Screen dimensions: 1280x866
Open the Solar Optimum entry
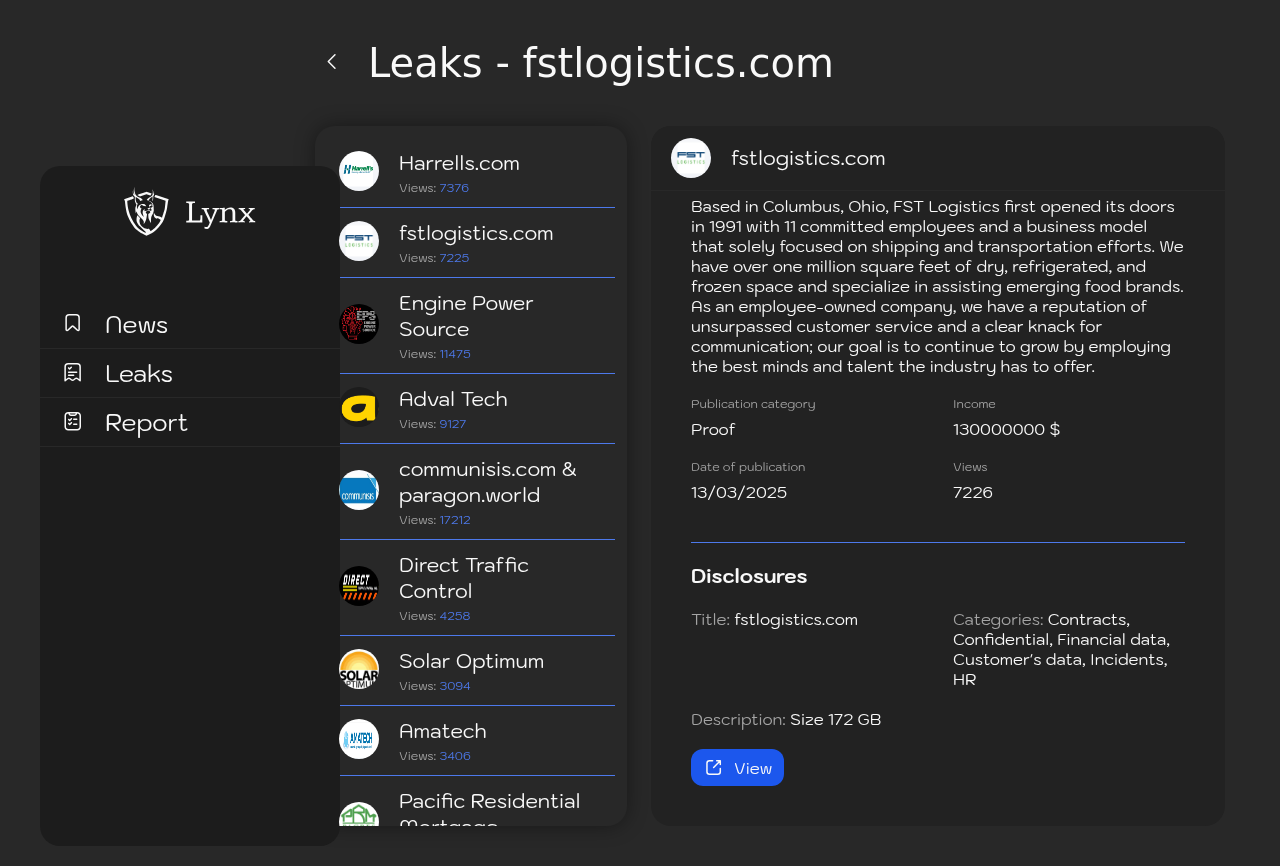click(477, 671)
